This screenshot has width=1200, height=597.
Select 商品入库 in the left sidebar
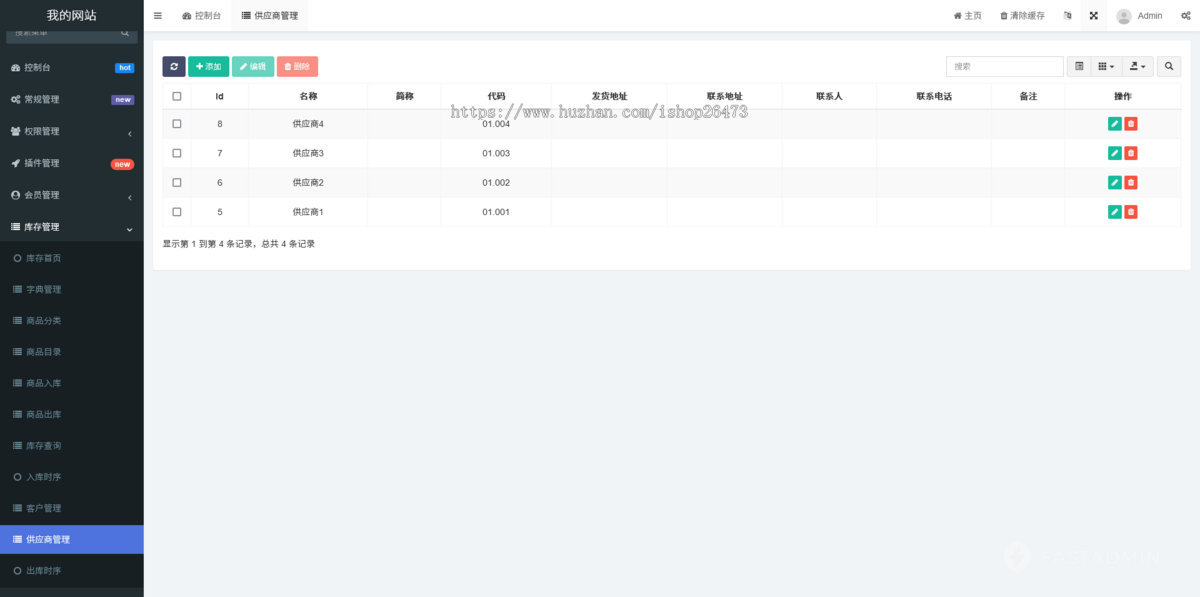[71, 382]
